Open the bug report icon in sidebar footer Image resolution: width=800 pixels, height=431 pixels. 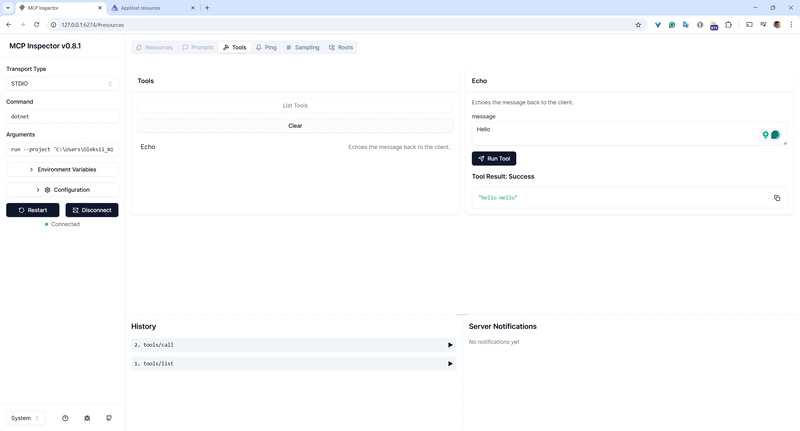[x=87, y=418]
